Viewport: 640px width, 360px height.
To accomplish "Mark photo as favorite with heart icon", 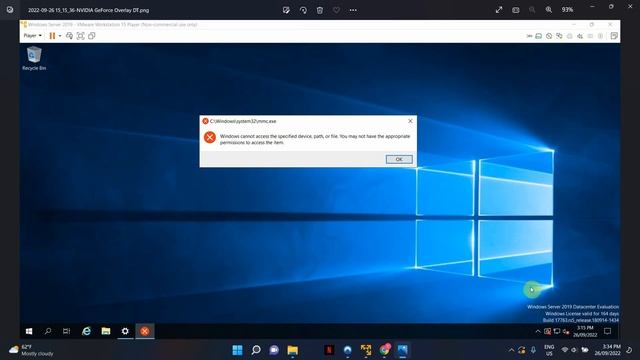I will (x=336, y=10).
